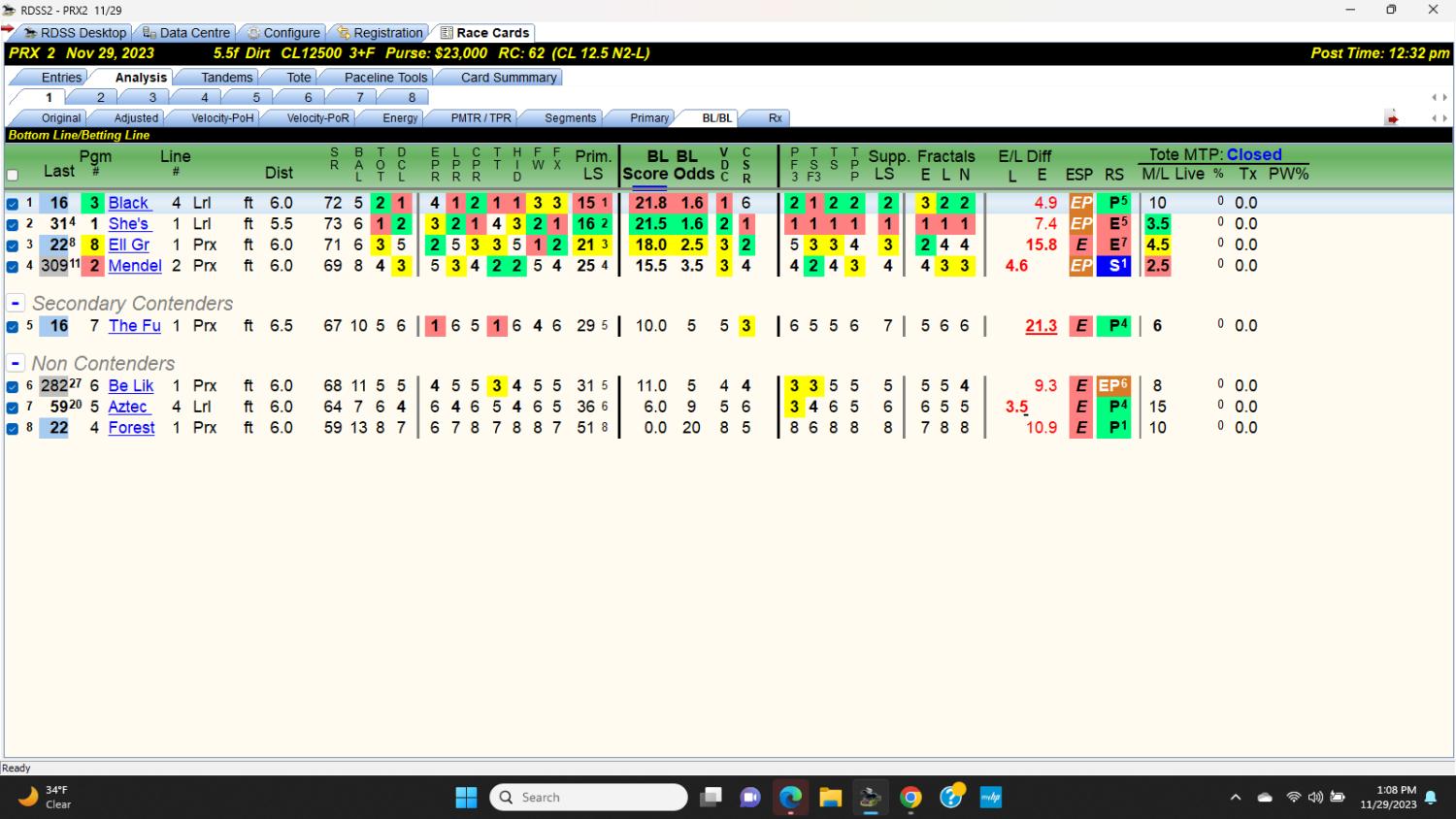1456x819 pixels.
Task: Uncheck the row 3 Ell Gr checkbox
Action: coord(13,246)
